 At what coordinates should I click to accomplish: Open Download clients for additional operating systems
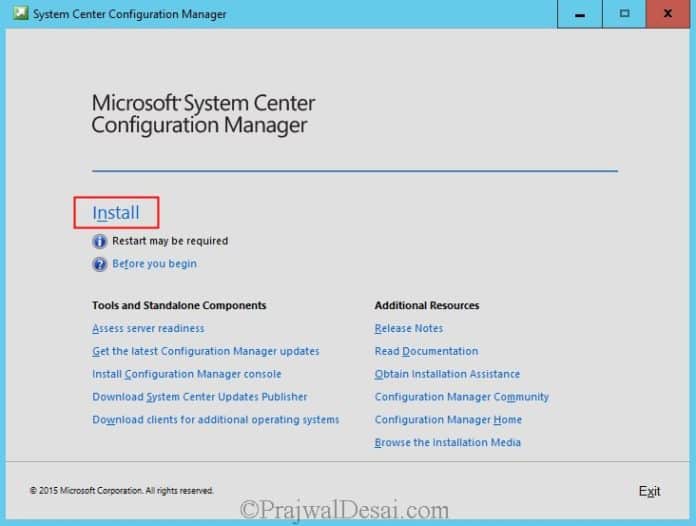point(216,420)
